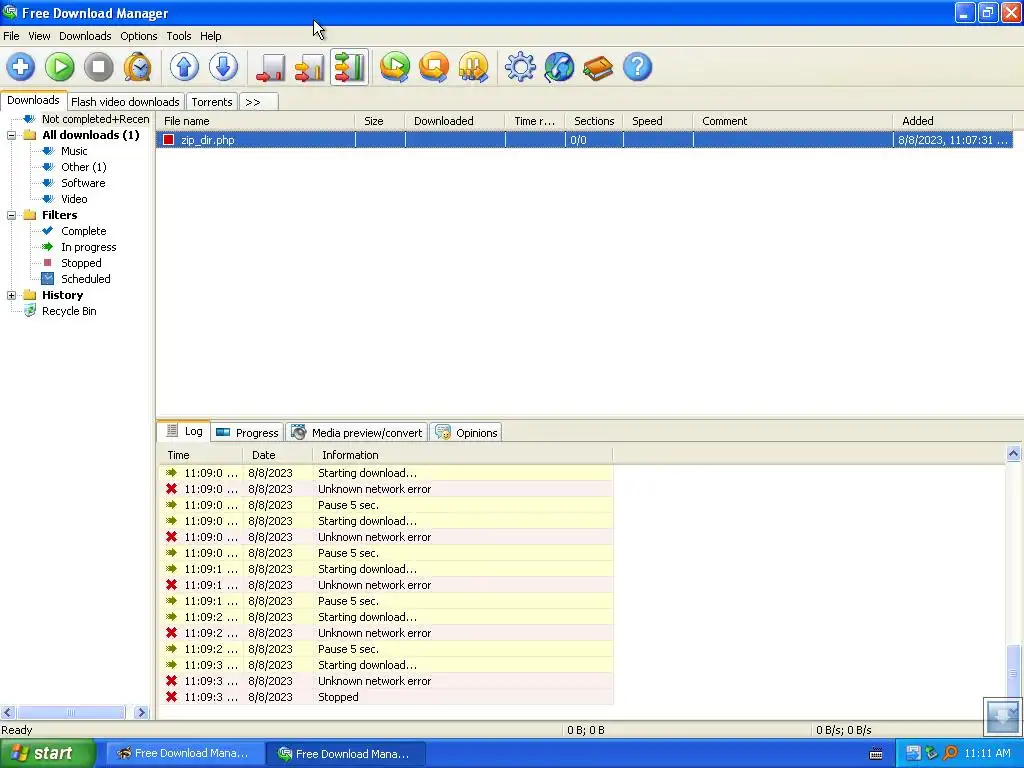
Task: Select the Music category
Action: [74, 151]
